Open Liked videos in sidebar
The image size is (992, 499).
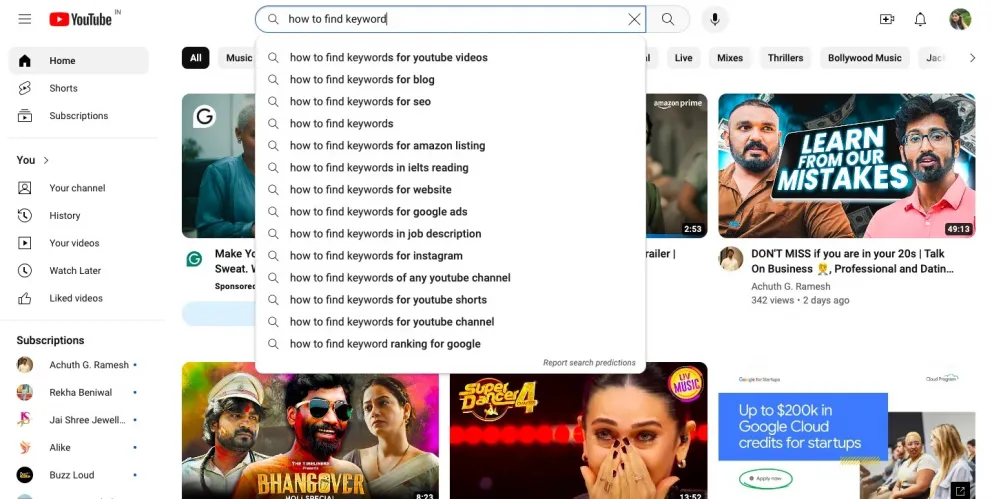coord(75,298)
